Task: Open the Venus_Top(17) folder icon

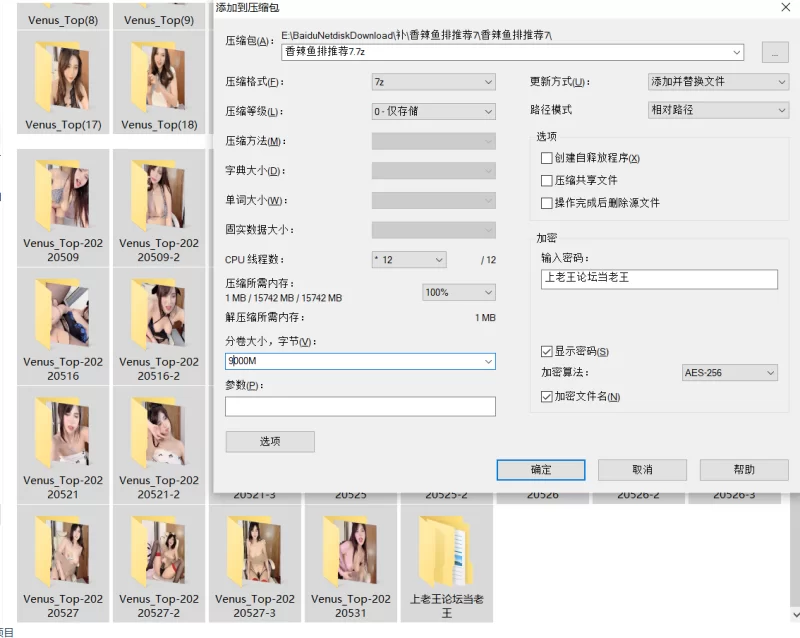Action: [x=63, y=77]
